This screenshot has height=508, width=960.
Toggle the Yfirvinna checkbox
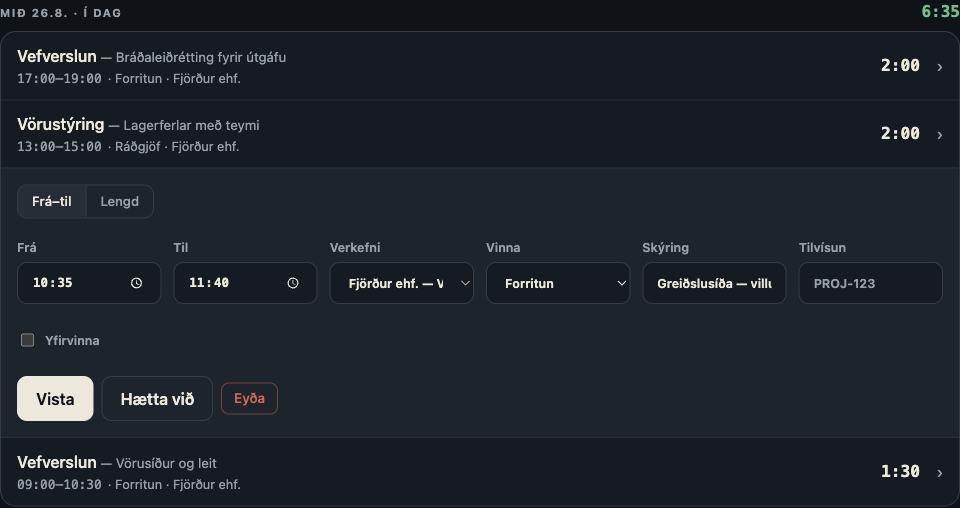pos(28,340)
